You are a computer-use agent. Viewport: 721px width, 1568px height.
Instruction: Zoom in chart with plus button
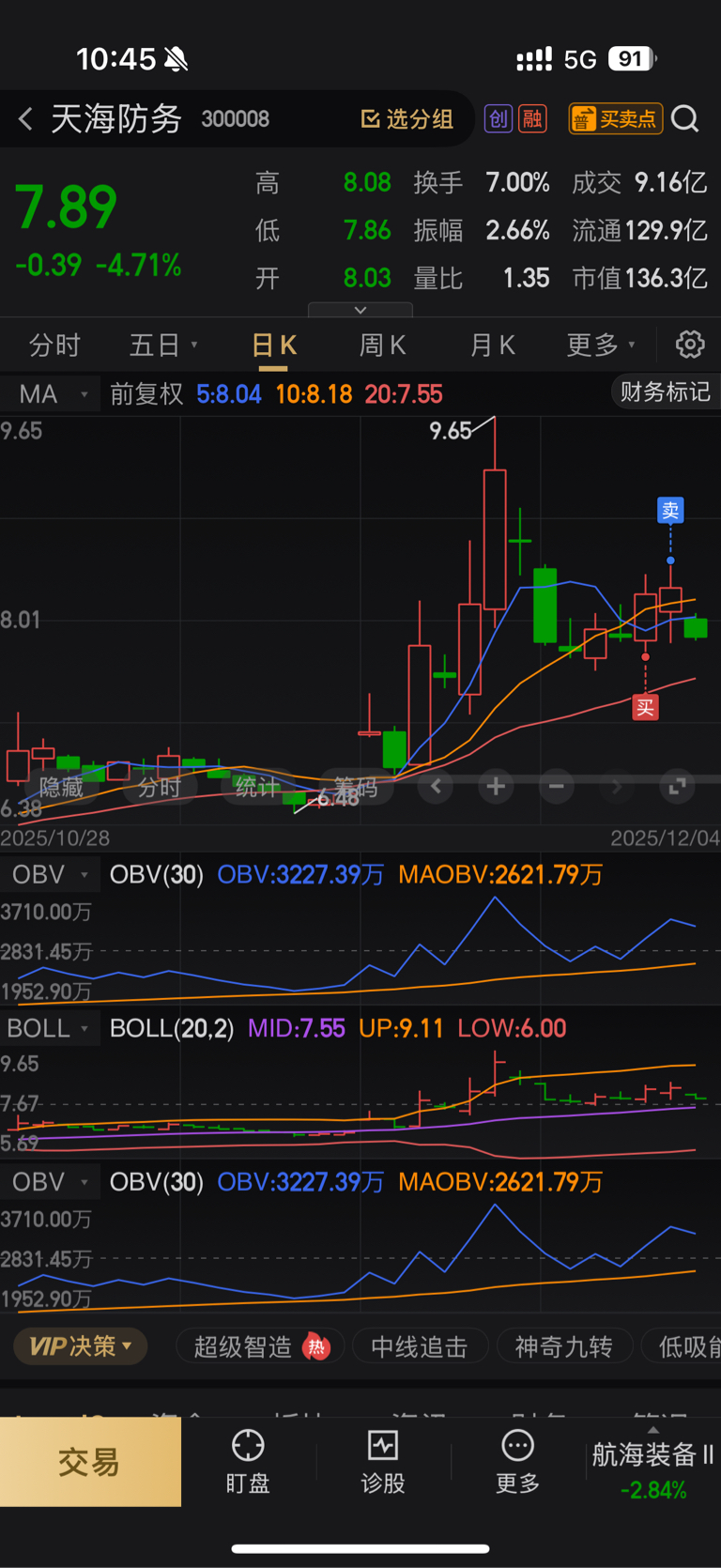pyautogui.click(x=496, y=786)
